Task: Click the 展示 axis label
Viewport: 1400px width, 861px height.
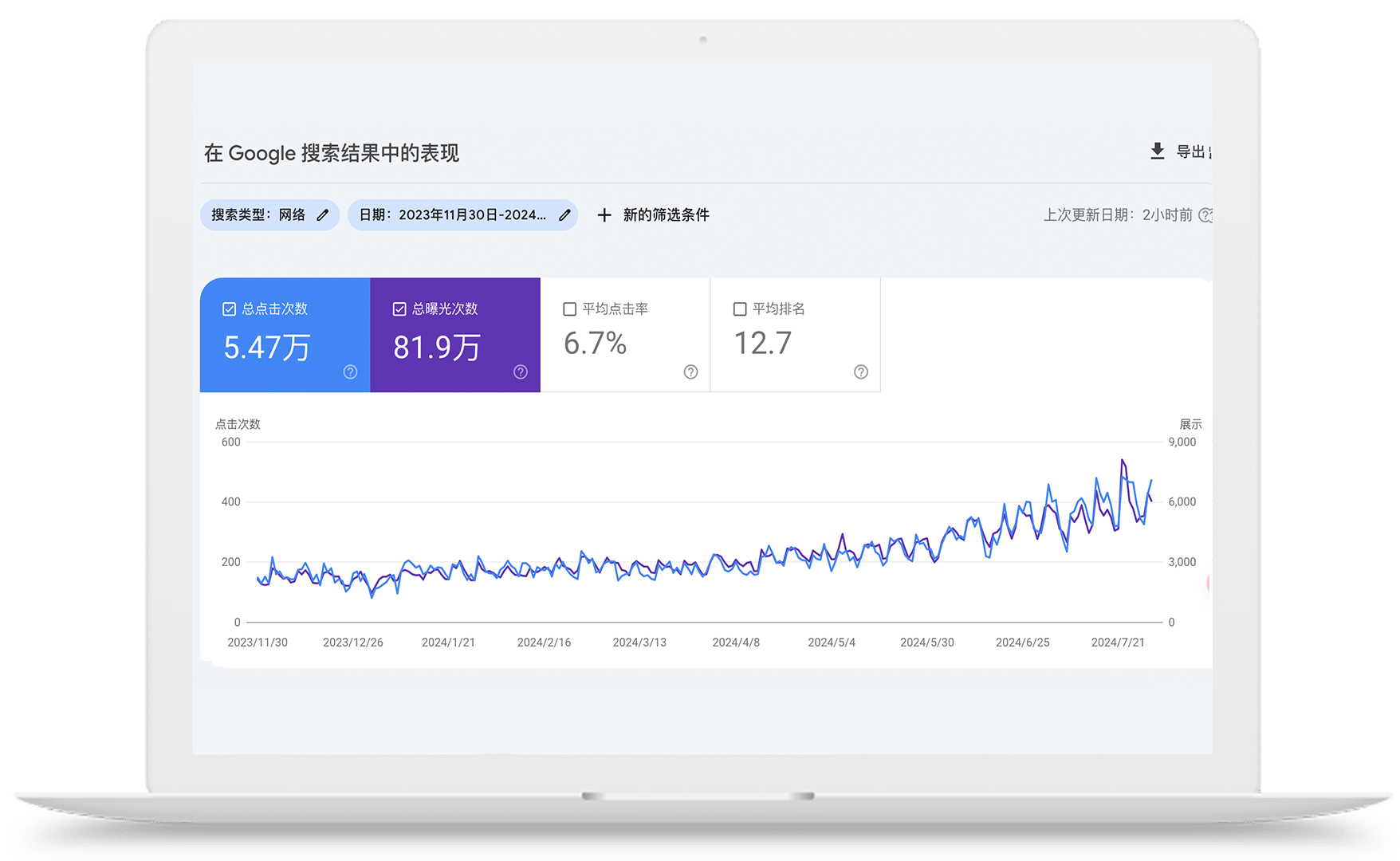Action: 1190,424
